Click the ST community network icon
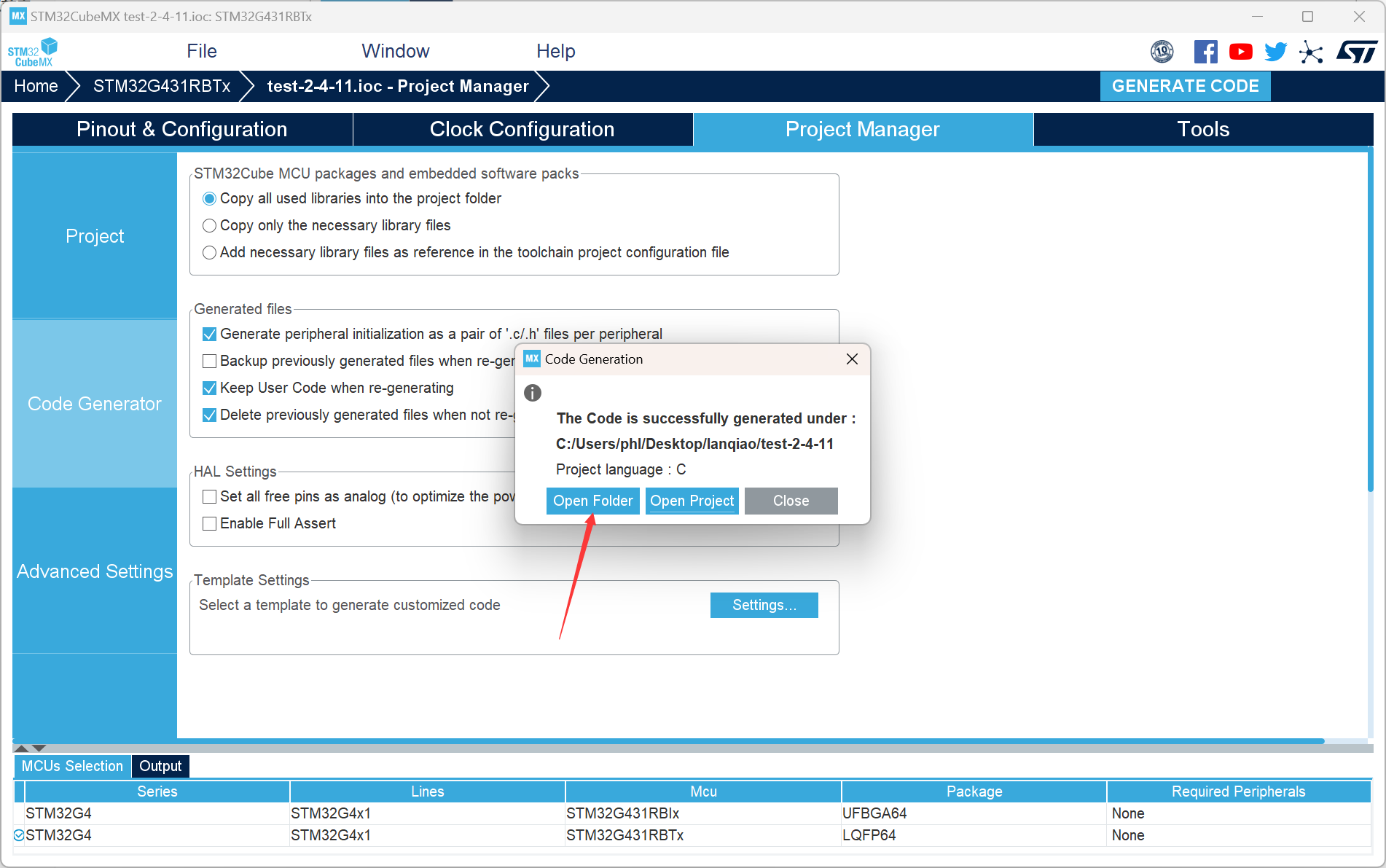1386x868 pixels. tap(1311, 52)
